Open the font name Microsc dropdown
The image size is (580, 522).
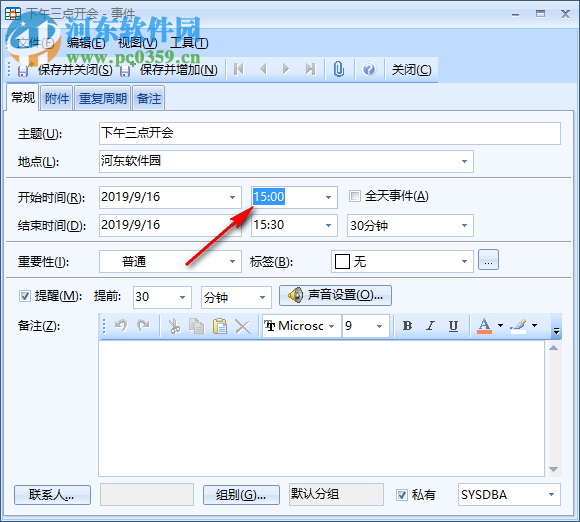332,326
